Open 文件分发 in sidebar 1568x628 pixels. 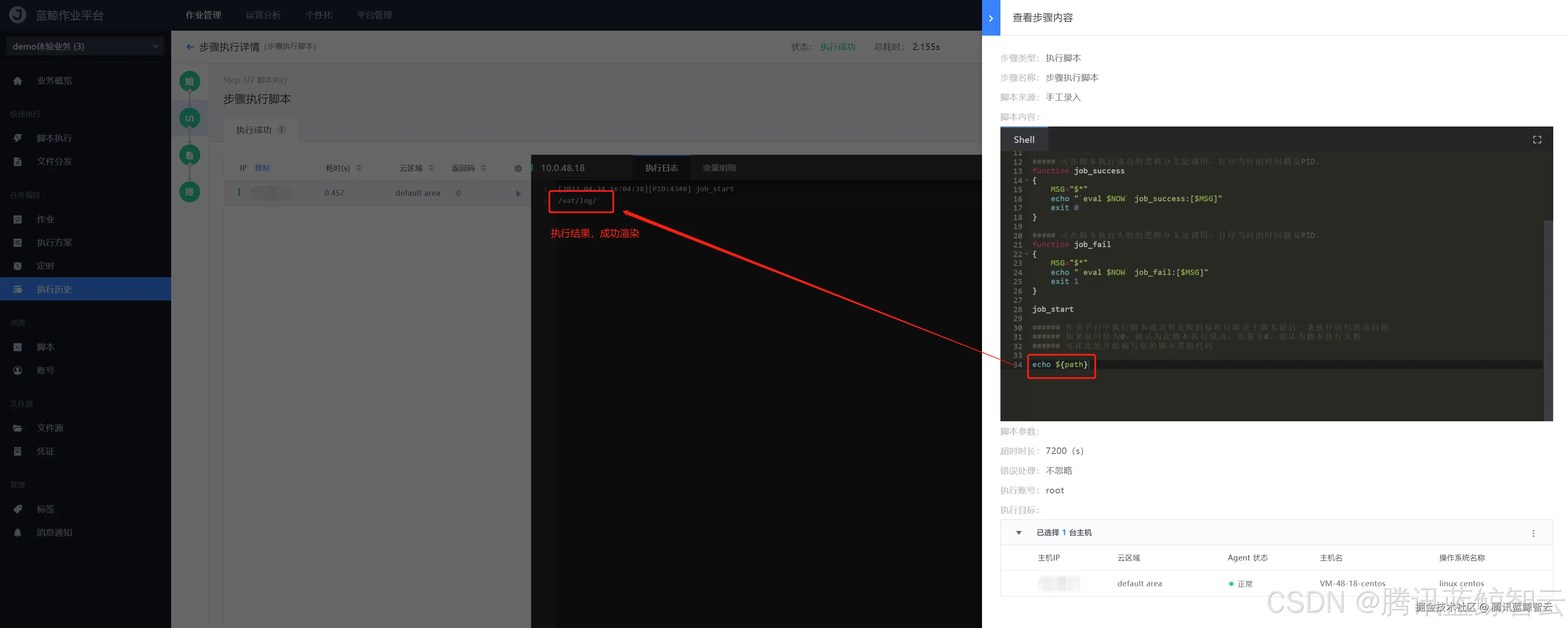tap(54, 162)
